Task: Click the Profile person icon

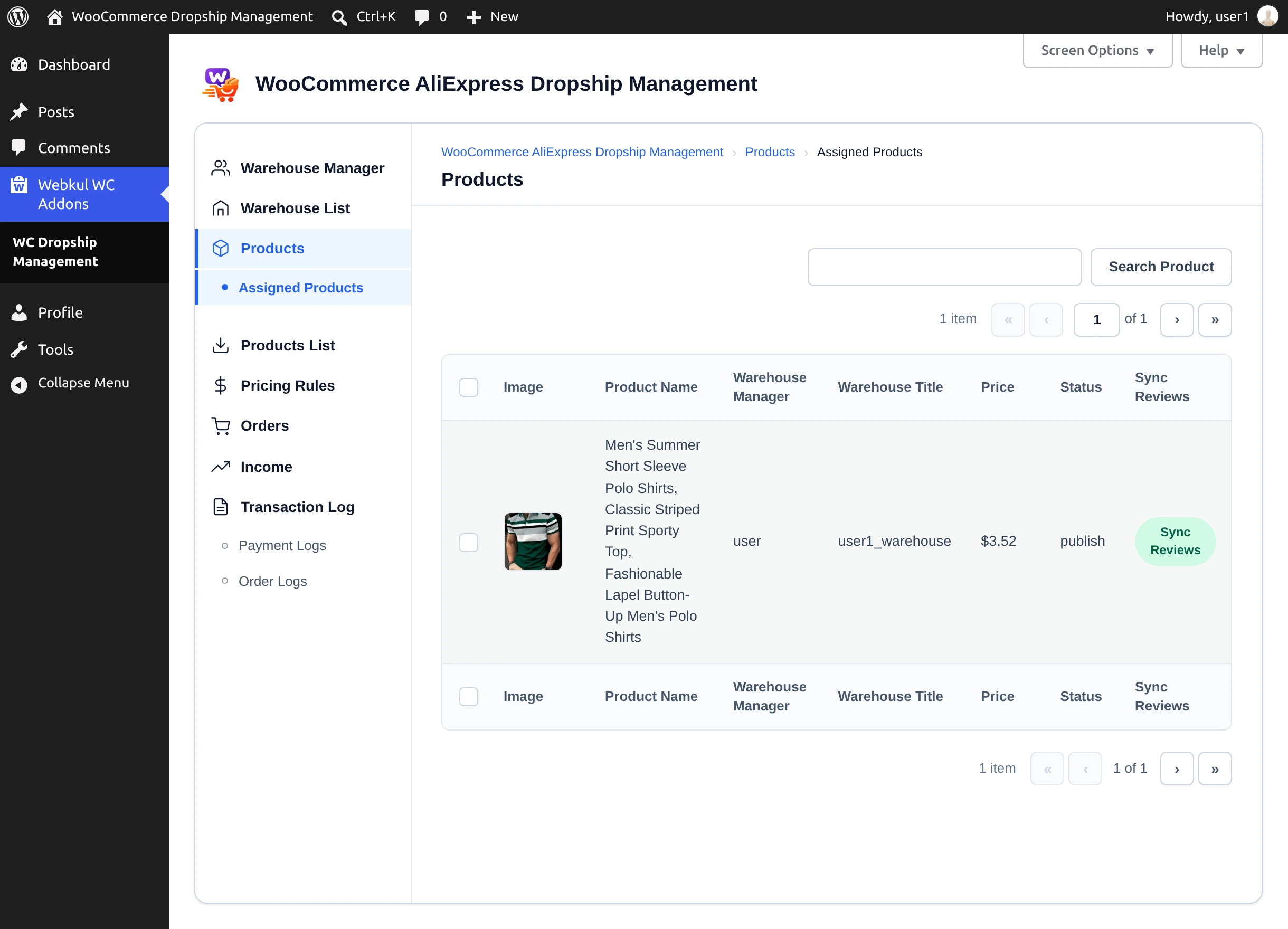Action: coord(20,312)
